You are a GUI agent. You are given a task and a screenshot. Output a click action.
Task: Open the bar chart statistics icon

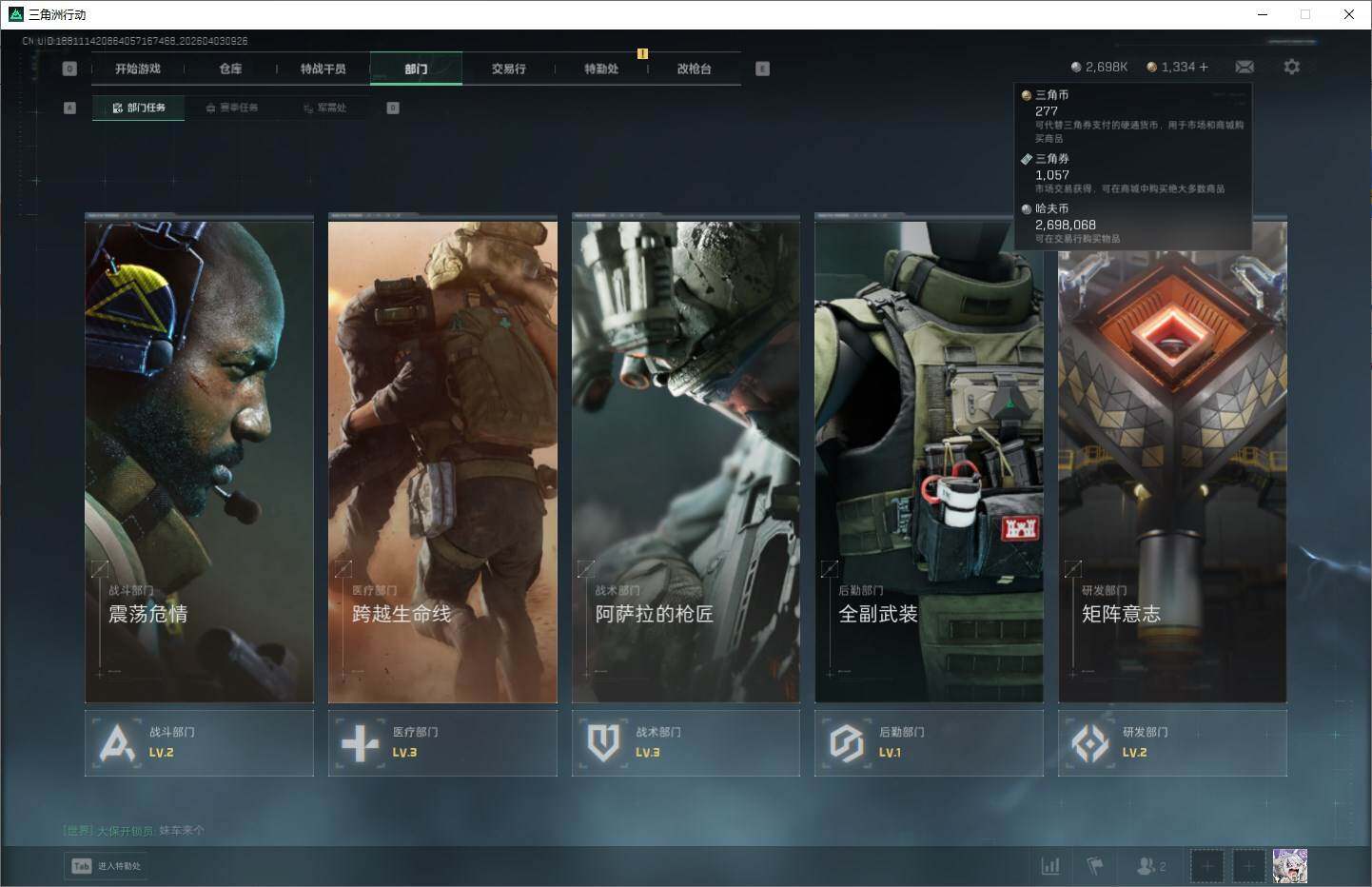pyautogui.click(x=1050, y=866)
